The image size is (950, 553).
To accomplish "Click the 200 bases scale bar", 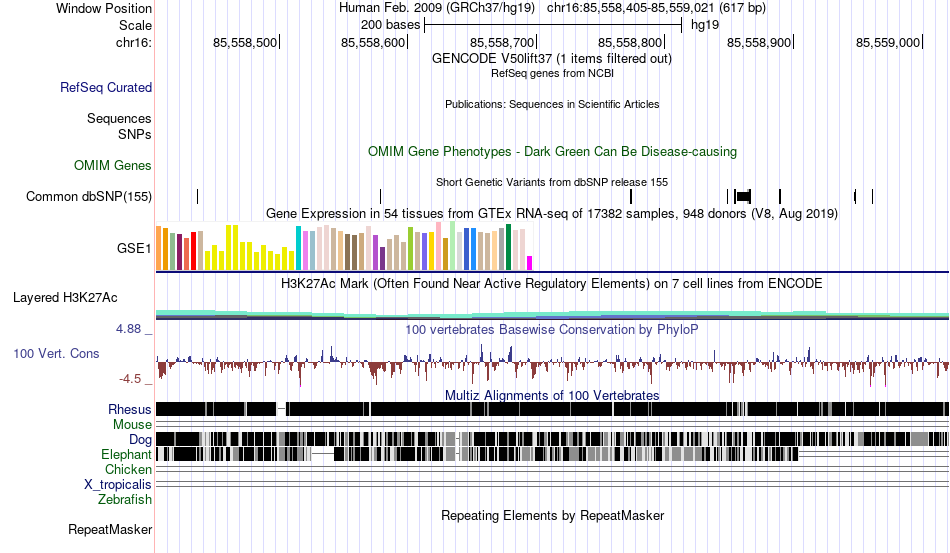I will point(553,25).
